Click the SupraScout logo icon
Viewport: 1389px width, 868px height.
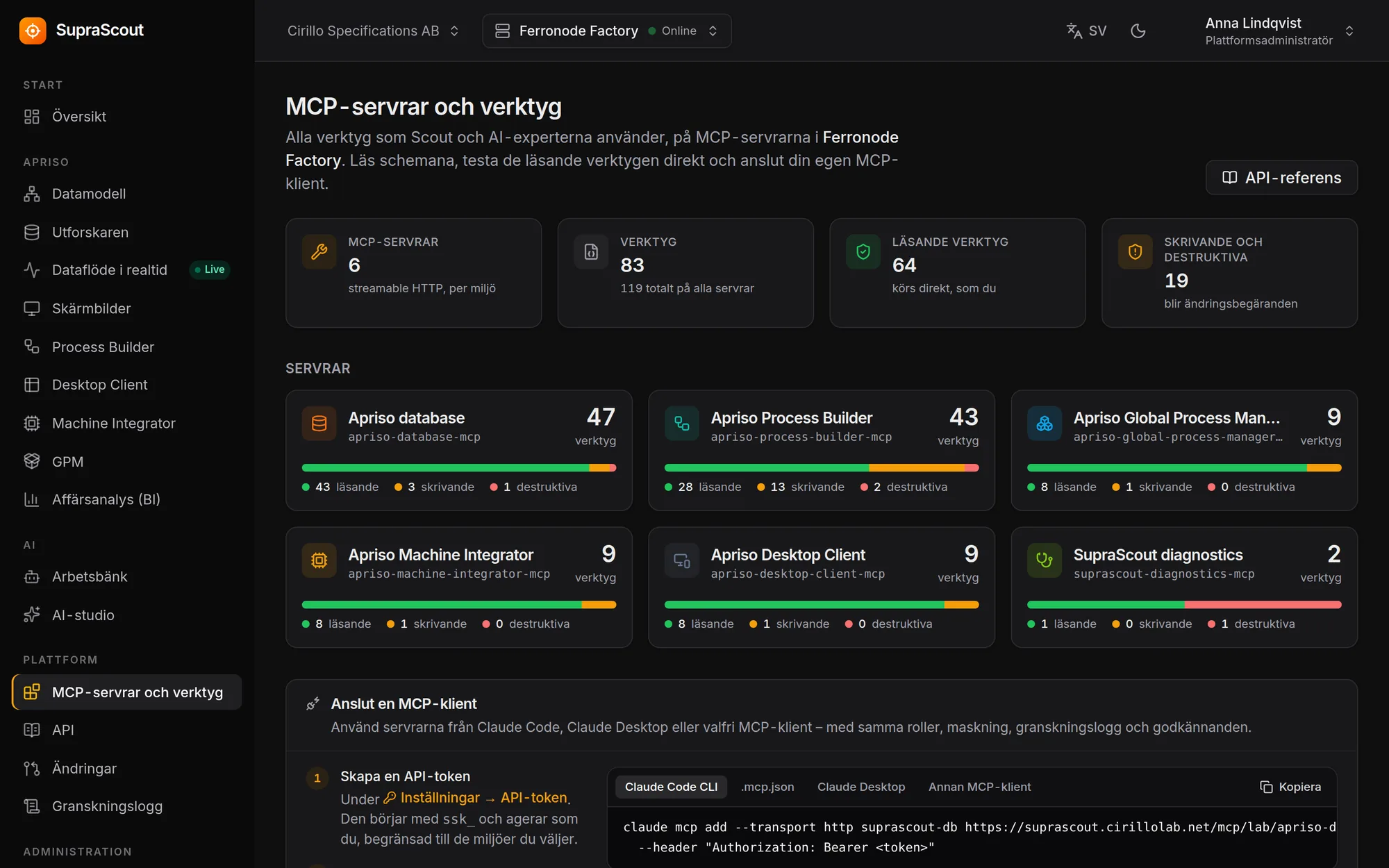[33, 31]
